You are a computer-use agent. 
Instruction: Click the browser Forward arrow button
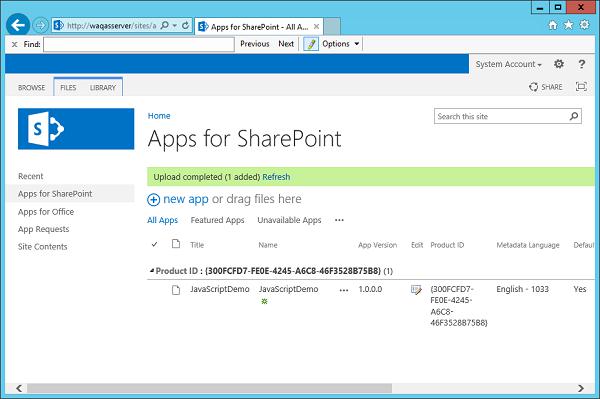click(40, 26)
